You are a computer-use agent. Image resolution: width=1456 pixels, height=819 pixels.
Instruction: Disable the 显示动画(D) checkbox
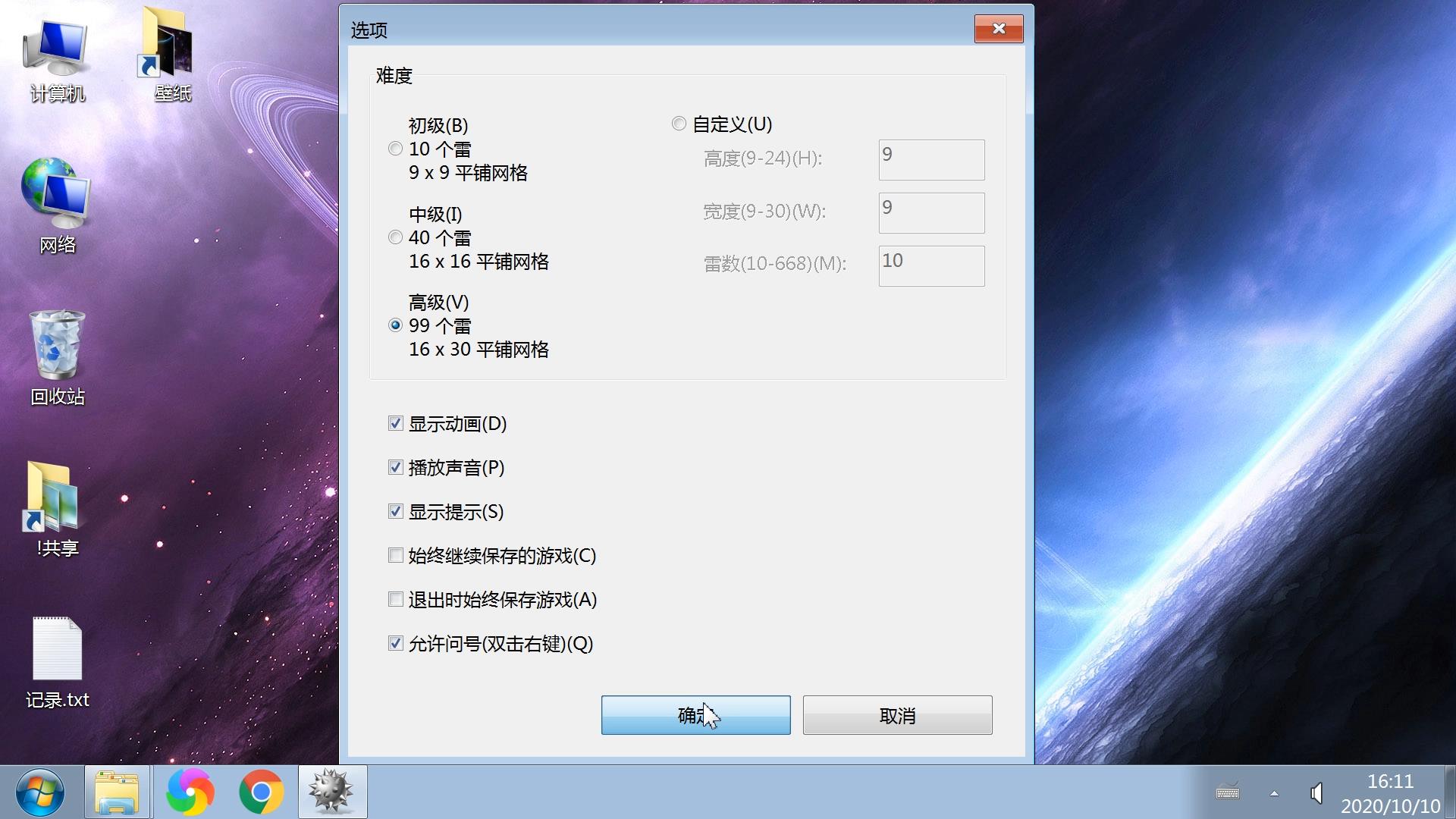[395, 423]
